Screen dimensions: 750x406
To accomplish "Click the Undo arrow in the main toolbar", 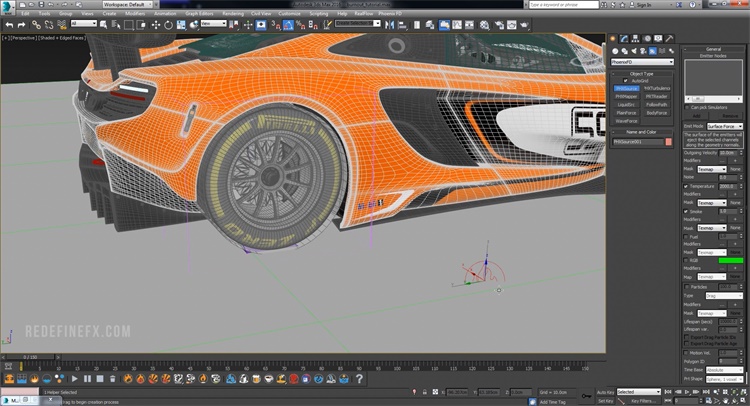I will [9, 25].
